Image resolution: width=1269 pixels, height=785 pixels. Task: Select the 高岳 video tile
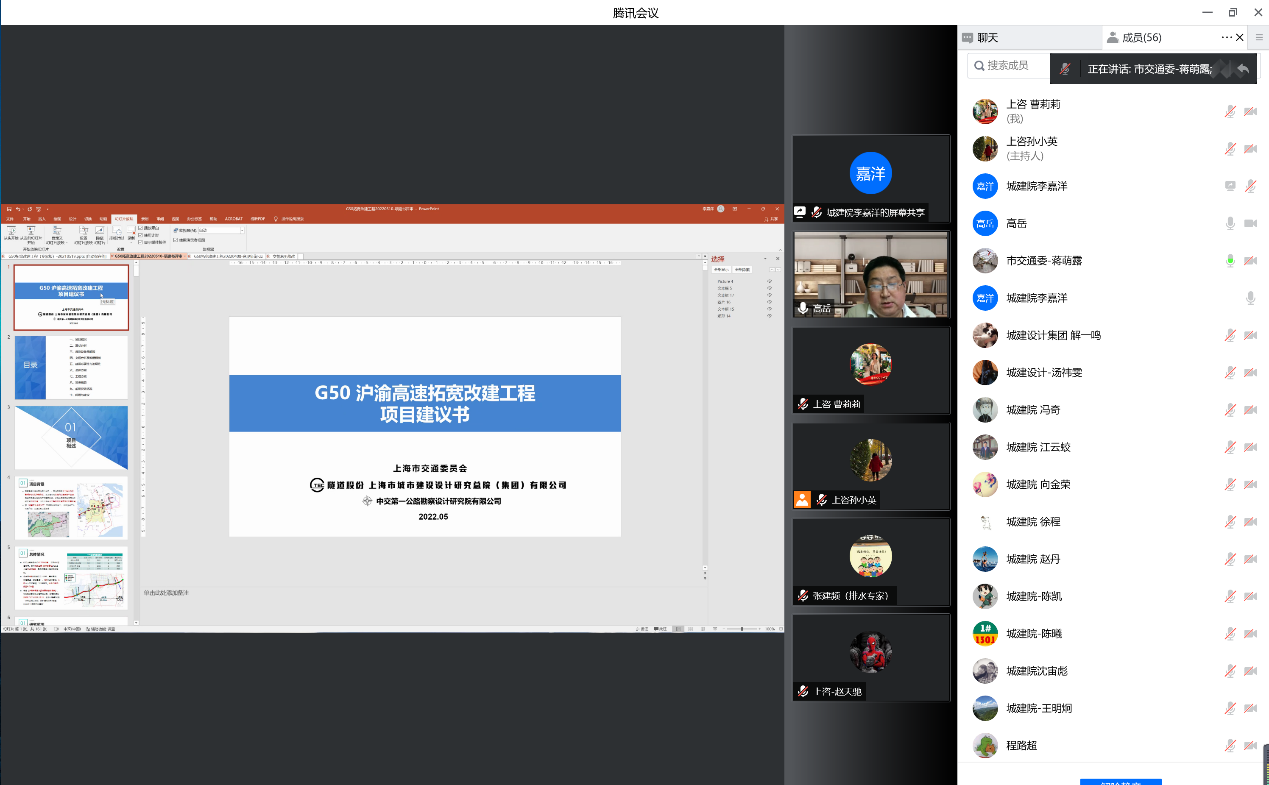tap(870, 275)
